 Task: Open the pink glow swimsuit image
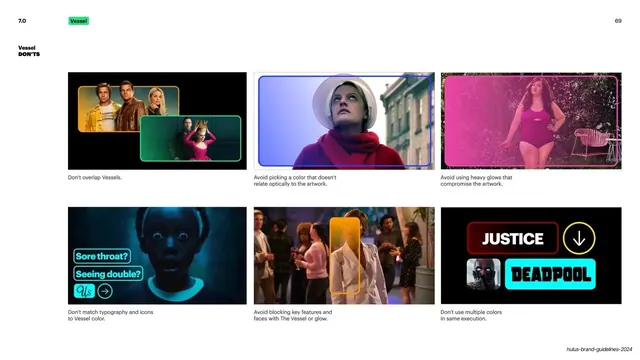point(531,121)
